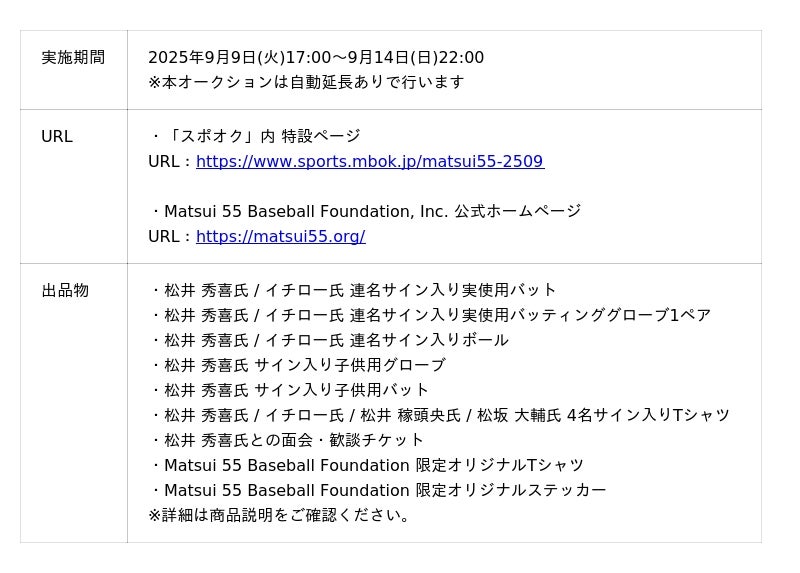Select the 4名サイン入りTシャツ item line
The height and width of the screenshot is (573, 800).
click(439, 416)
